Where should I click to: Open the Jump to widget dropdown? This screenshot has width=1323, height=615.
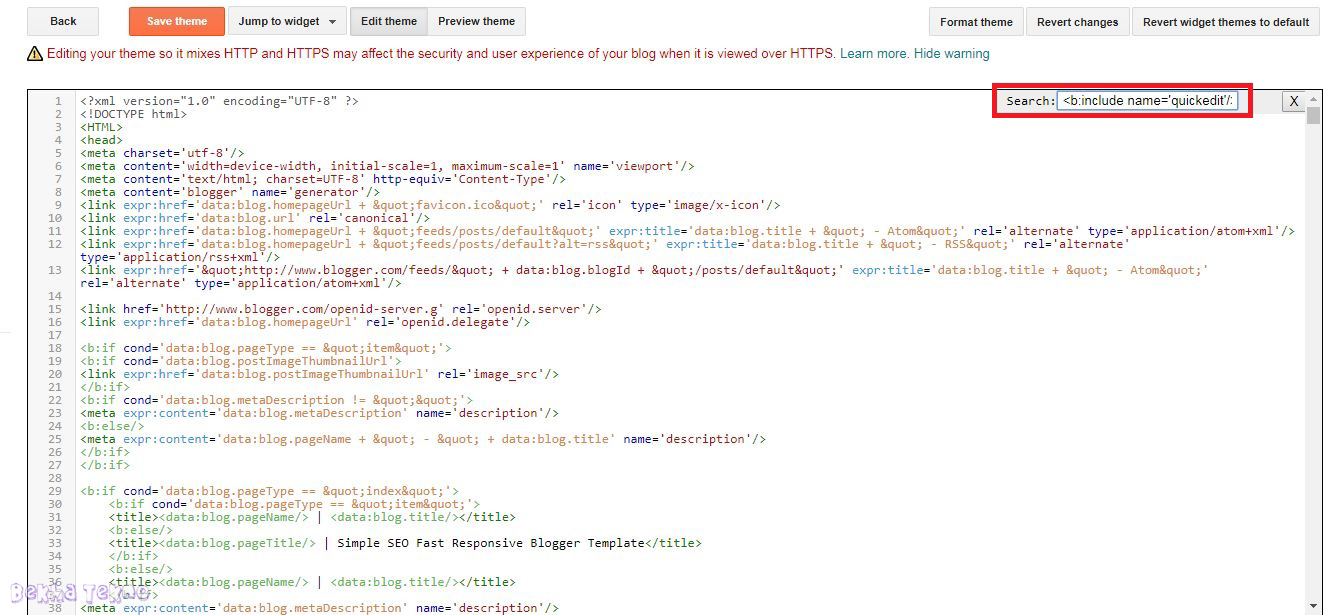288,21
